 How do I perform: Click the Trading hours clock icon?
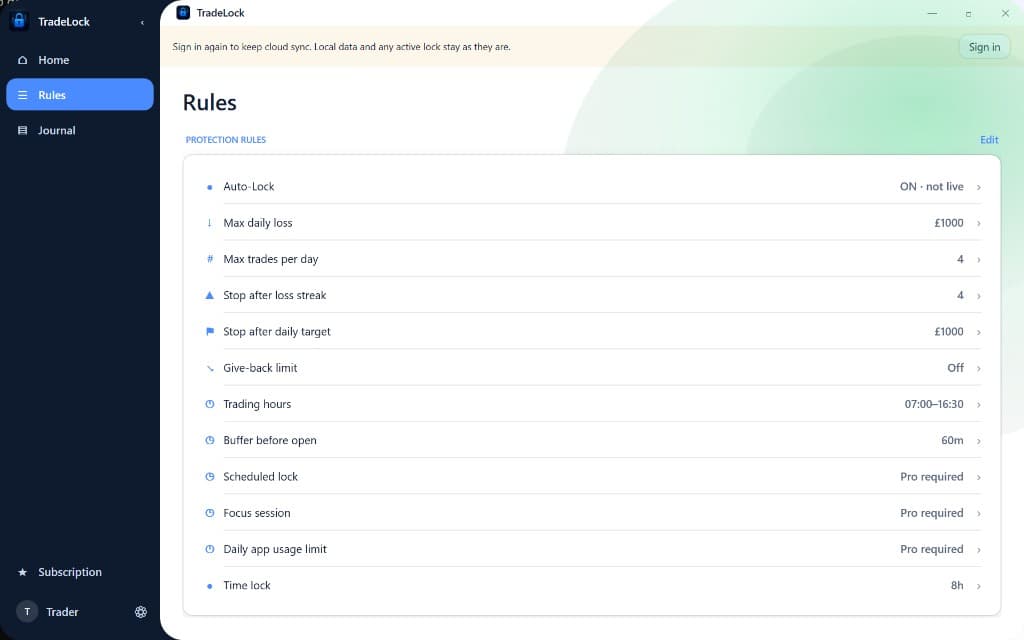point(210,404)
